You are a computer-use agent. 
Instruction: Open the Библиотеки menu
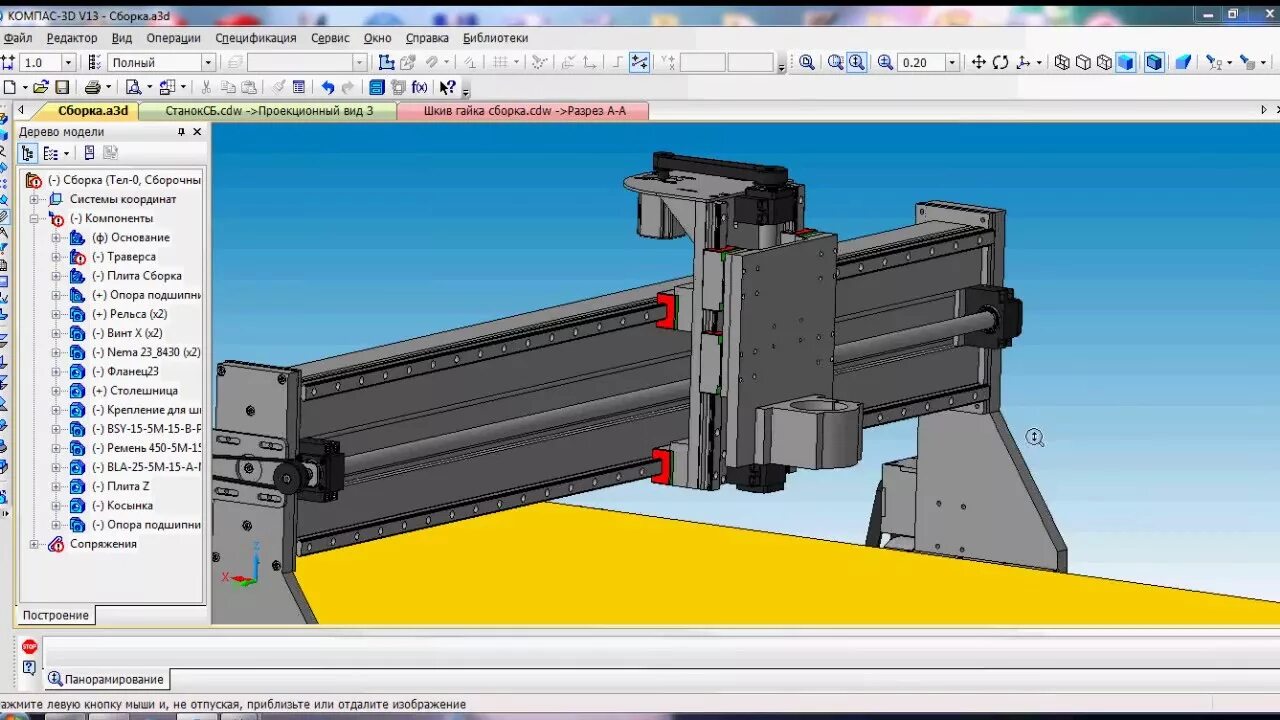tap(495, 38)
